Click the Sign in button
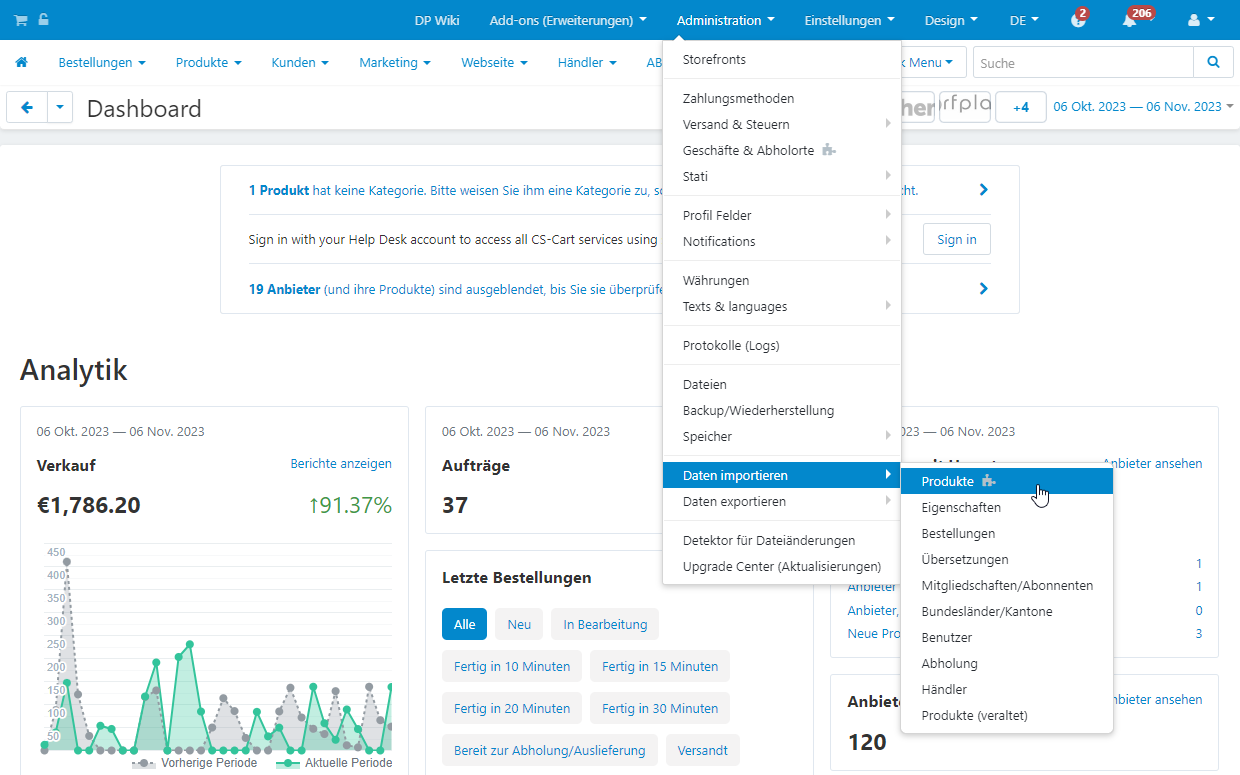 [x=957, y=240]
